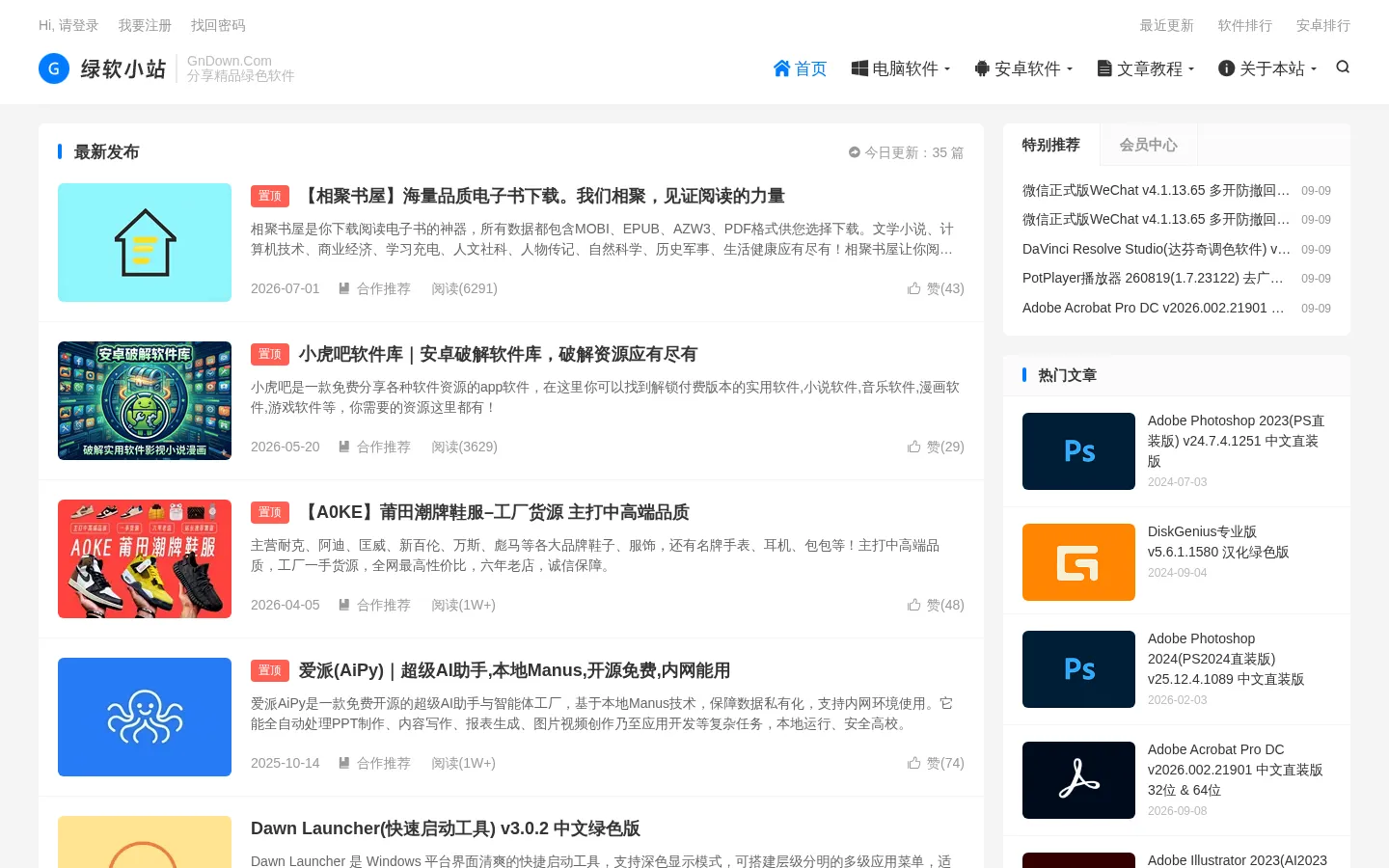
Task: Like the 相聚书屋 post with thumbs-up icon
Action: [913, 288]
